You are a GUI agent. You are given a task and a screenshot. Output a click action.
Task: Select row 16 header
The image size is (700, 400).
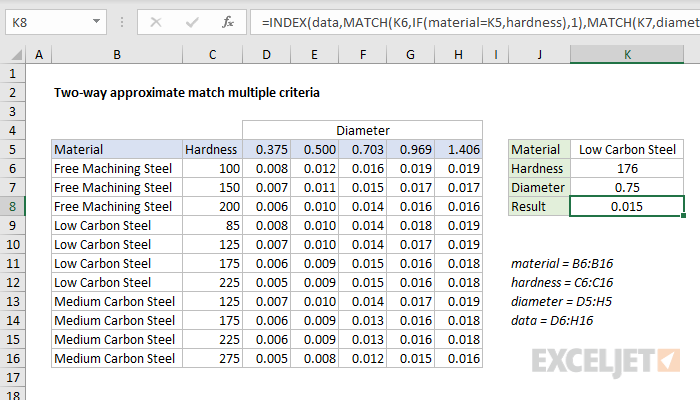click(12, 358)
